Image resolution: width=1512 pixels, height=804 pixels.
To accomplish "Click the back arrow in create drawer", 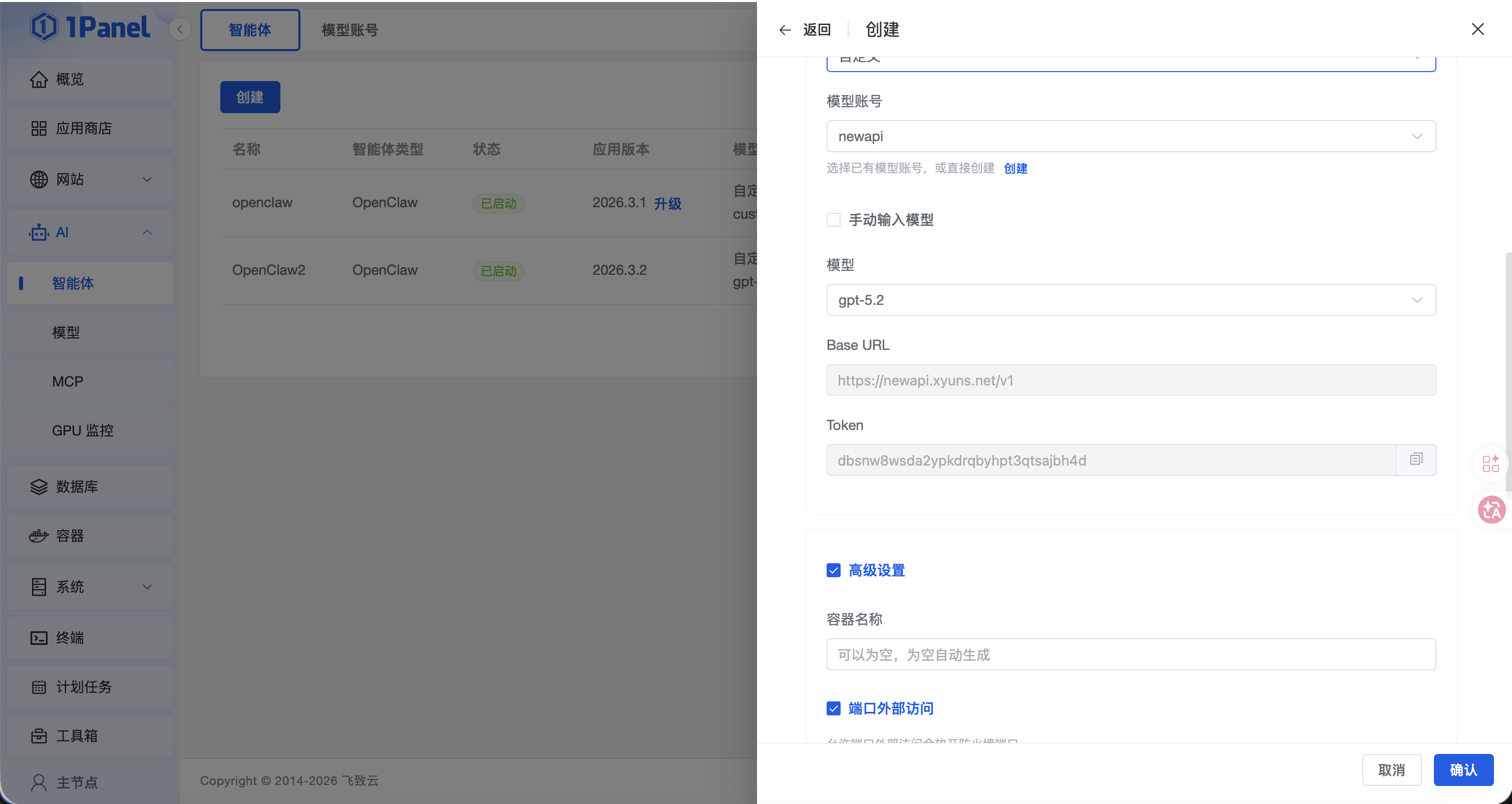I will point(785,30).
